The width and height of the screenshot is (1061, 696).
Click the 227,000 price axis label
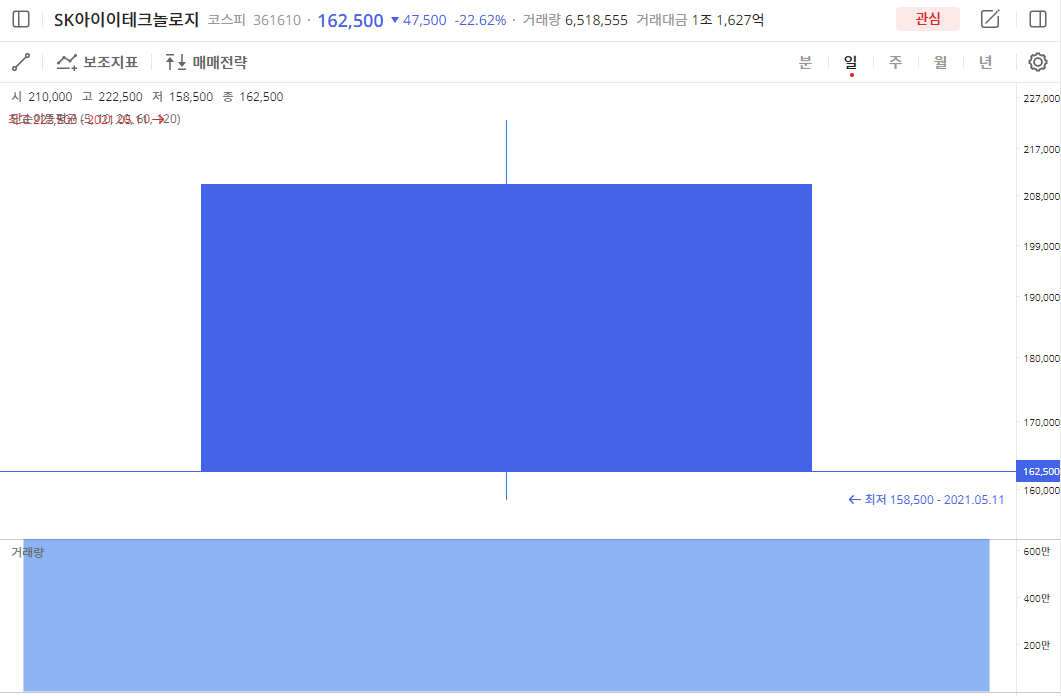(1041, 98)
